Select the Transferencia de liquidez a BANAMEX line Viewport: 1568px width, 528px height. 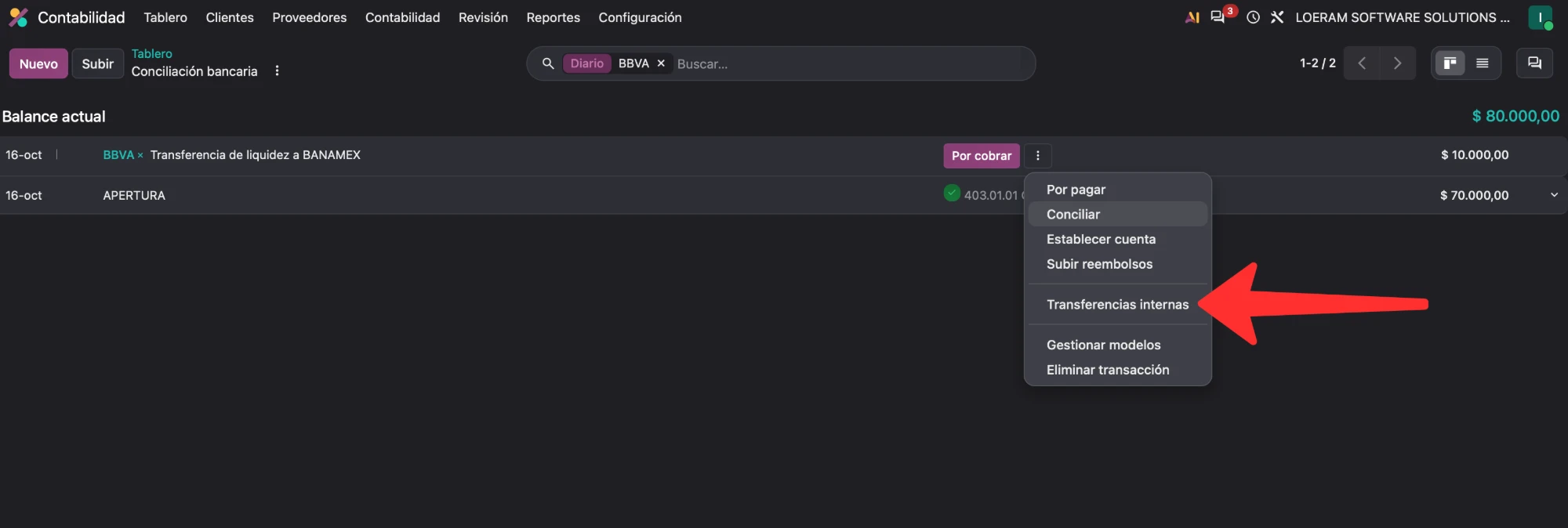click(255, 155)
